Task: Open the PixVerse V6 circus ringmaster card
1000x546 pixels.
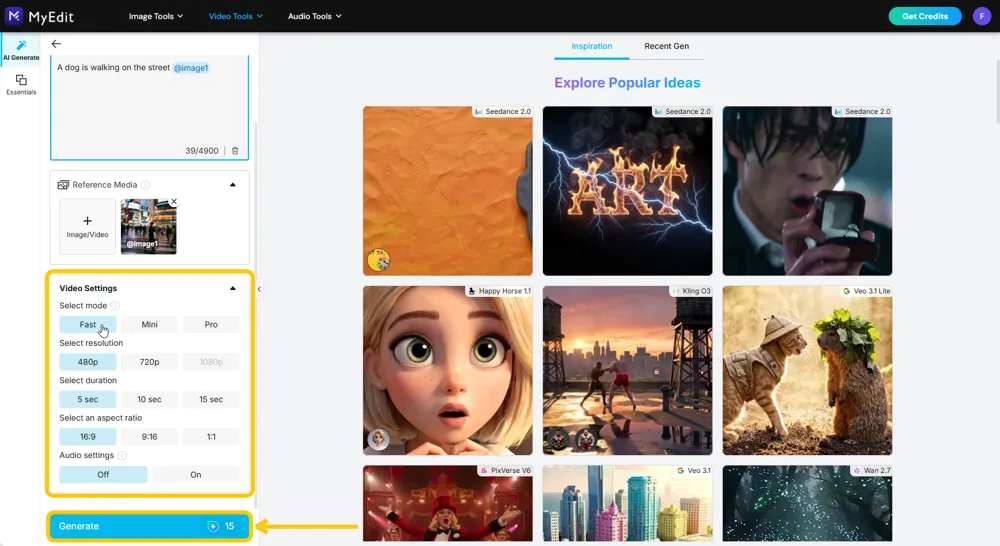Action: click(448, 503)
